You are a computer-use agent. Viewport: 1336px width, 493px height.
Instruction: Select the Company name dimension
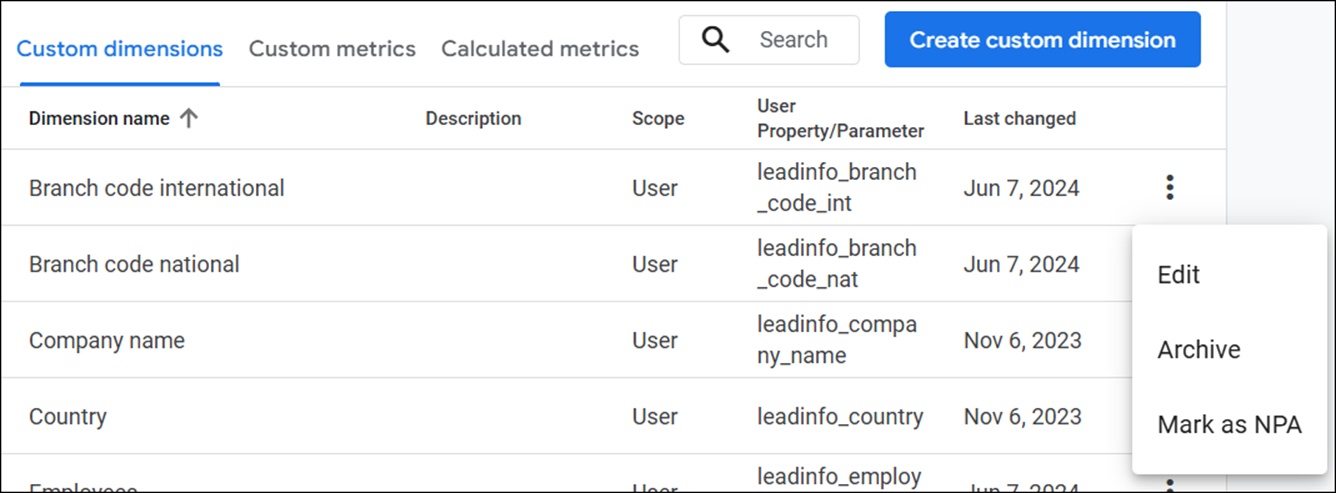(x=107, y=340)
